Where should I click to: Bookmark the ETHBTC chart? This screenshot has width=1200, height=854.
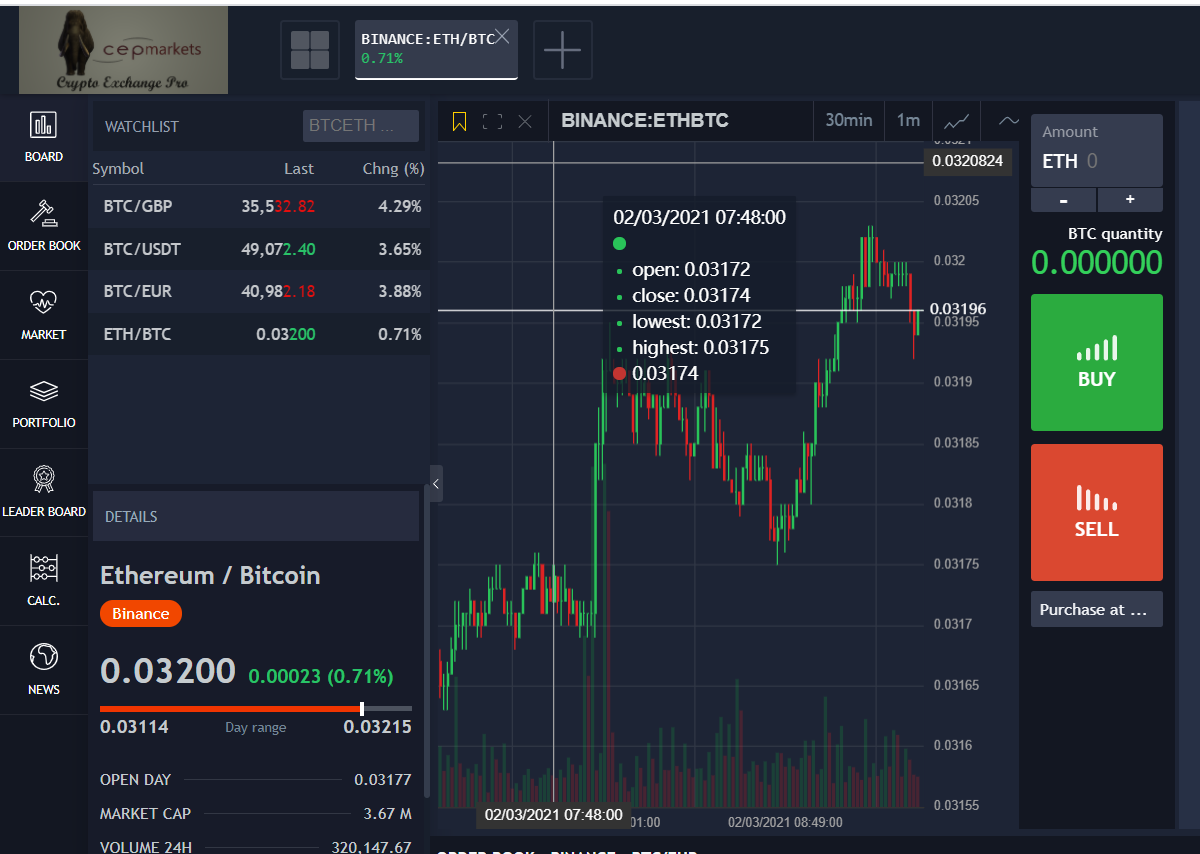[460, 122]
